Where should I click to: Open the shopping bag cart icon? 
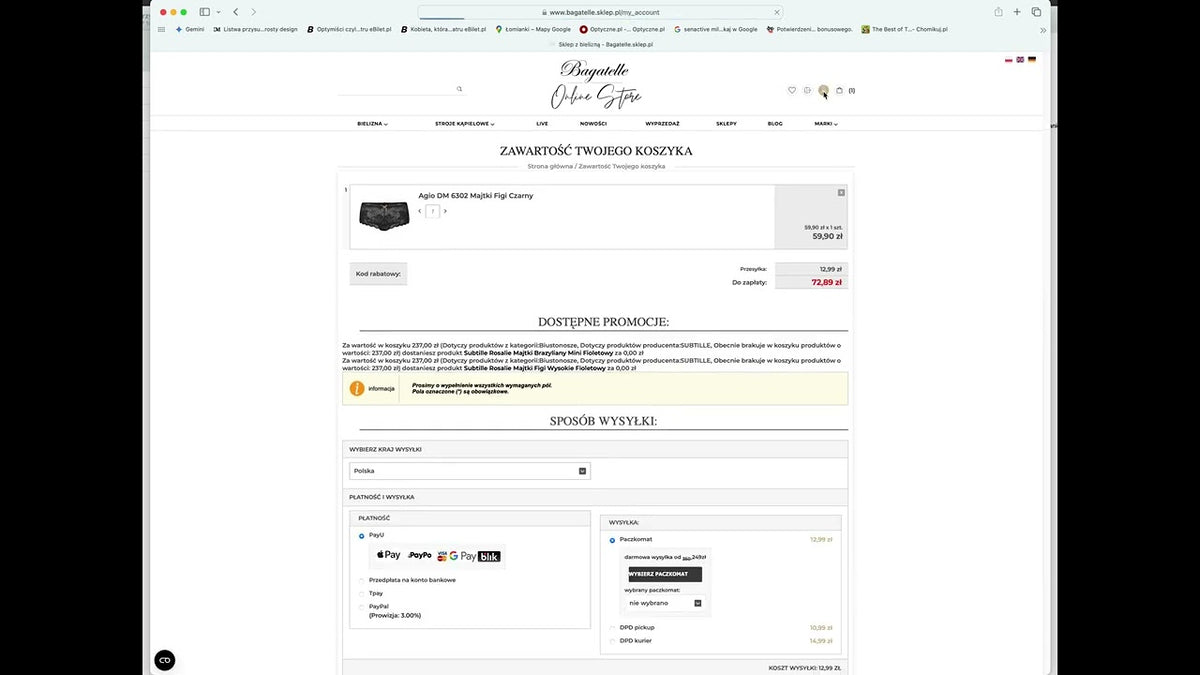(839, 90)
